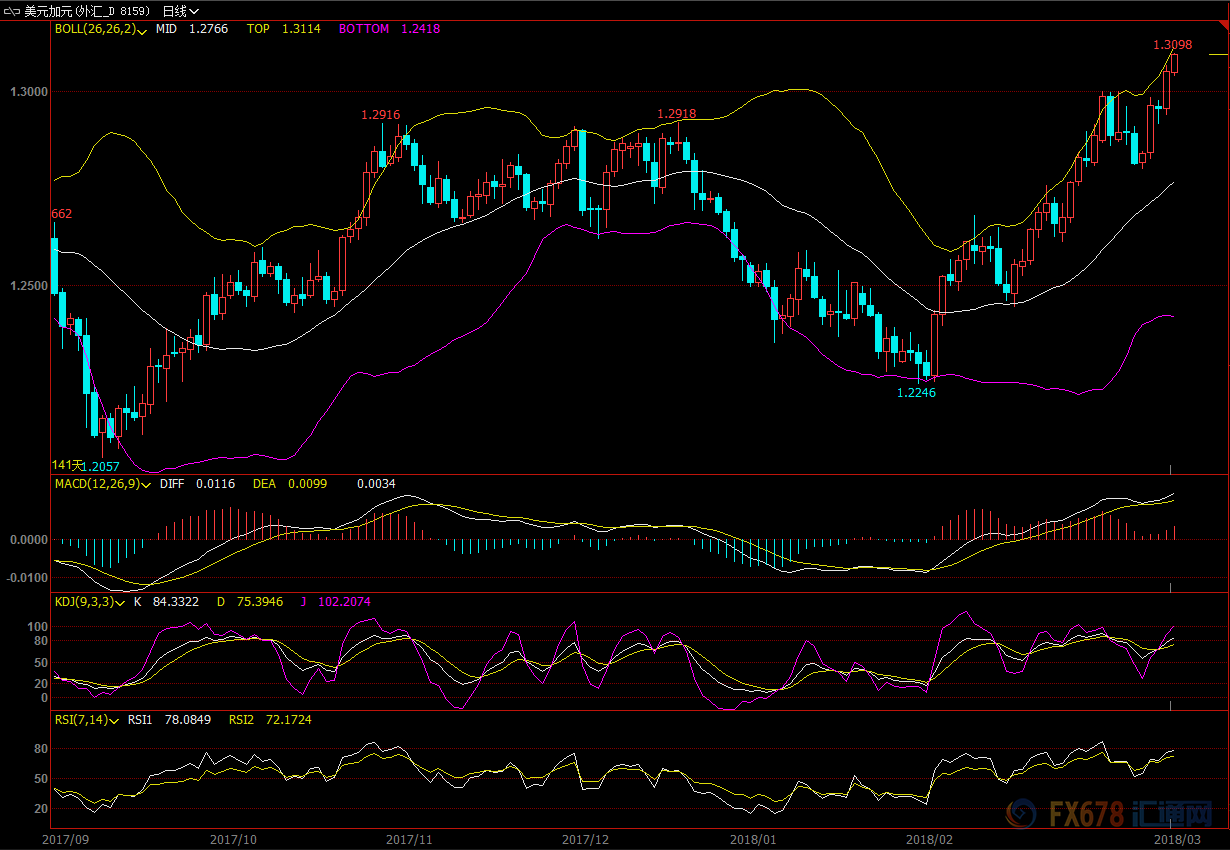This screenshot has width=1230, height=850.
Task: Click the magenta BOTTOM band label
Action: click(364, 29)
